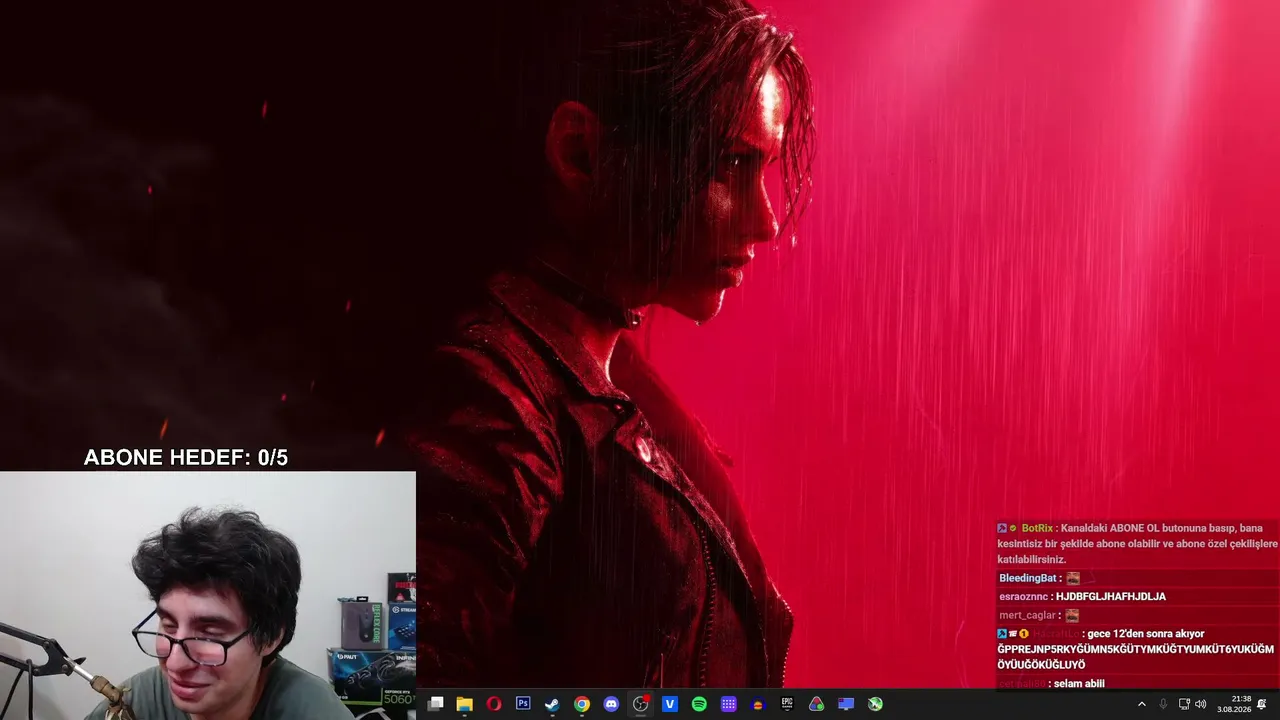Open the blue V app in taskbar
Image resolution: width=1280 pixels, height=720 pixels.
point(670,704)
